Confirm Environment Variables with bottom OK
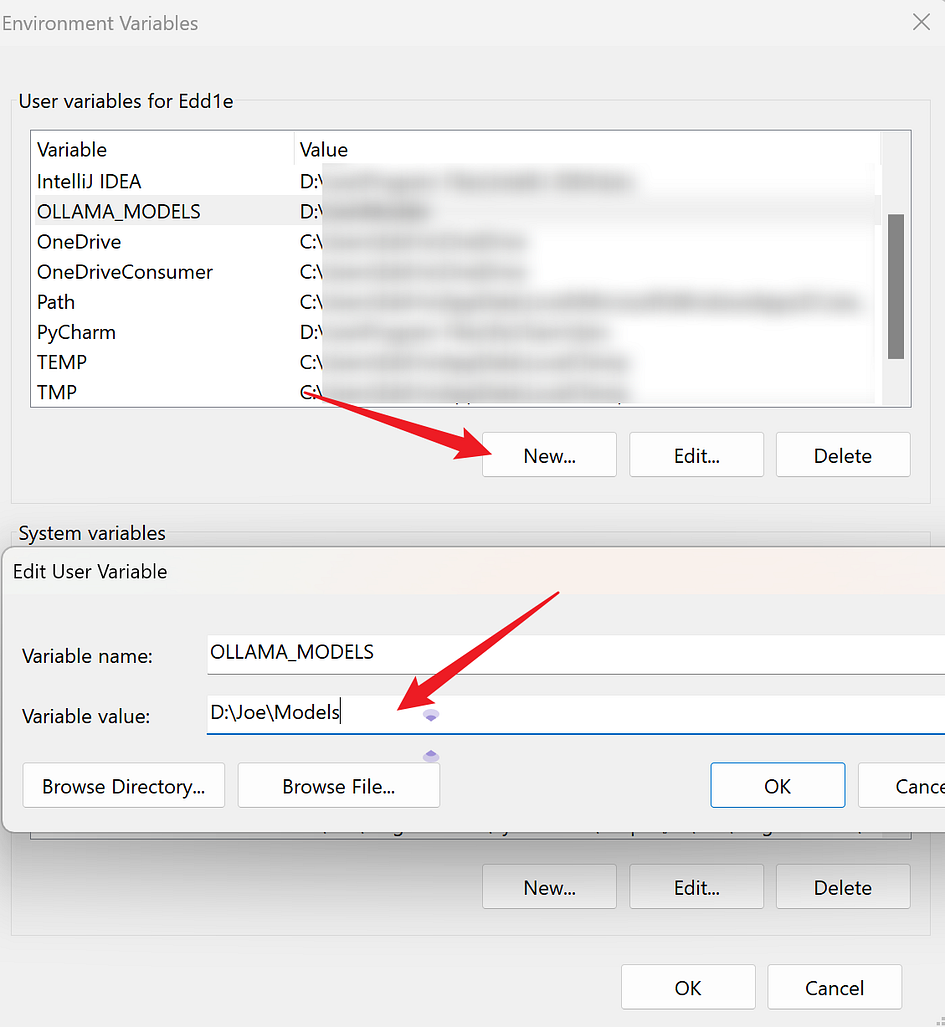 688,987
